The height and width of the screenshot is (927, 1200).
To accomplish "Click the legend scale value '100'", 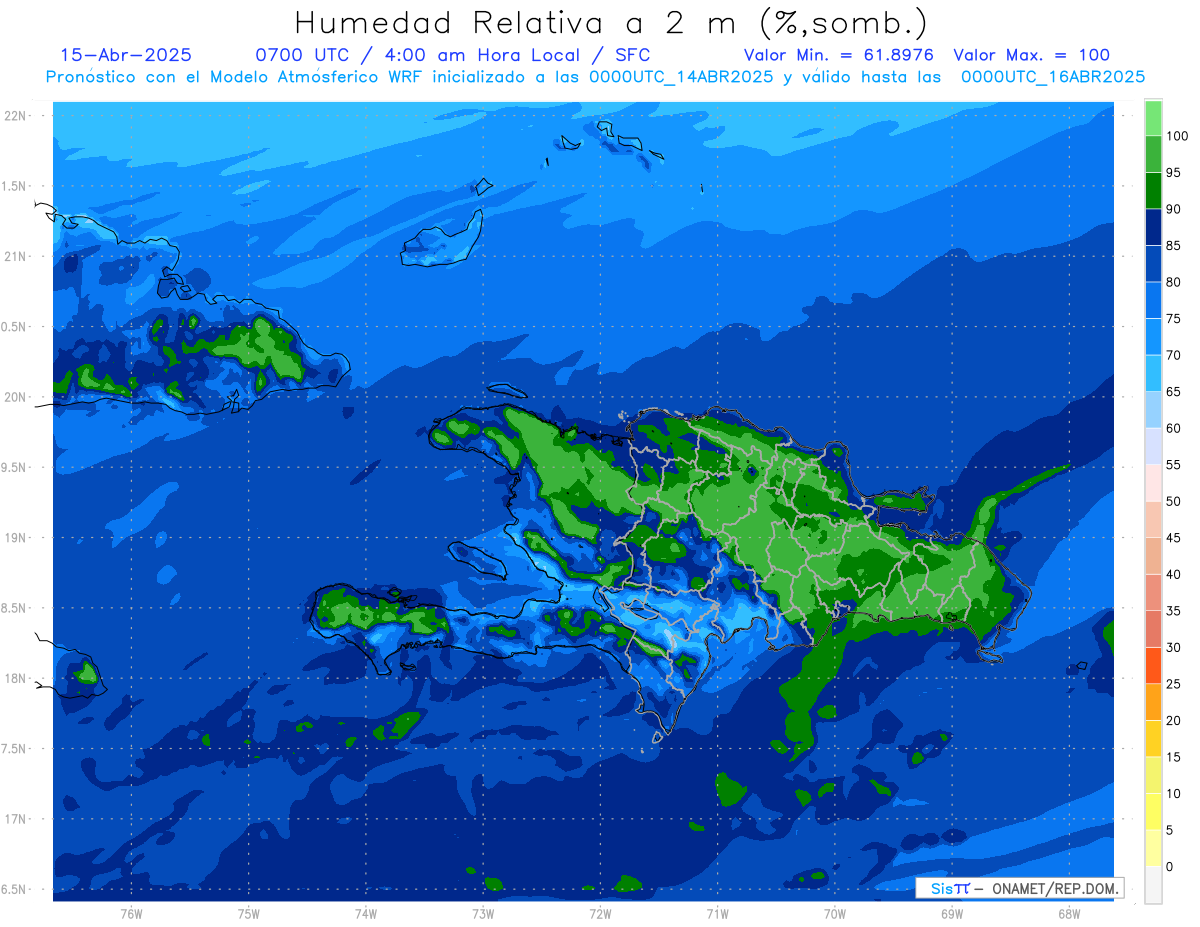I will point(1177,136).
